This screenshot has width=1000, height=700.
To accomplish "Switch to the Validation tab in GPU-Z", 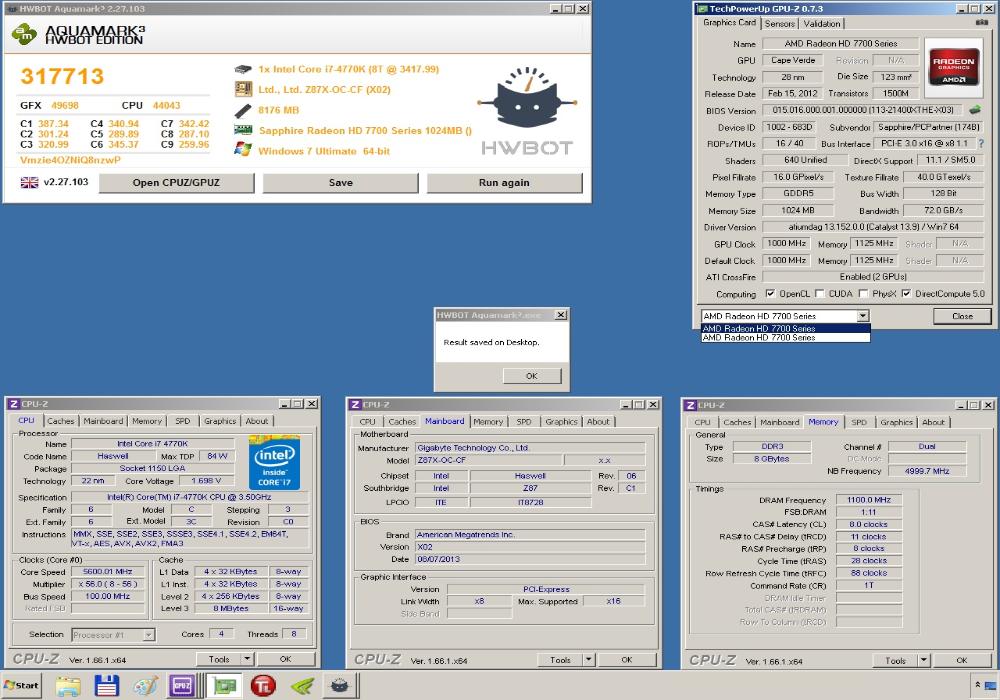I will [x=821, y=24].
